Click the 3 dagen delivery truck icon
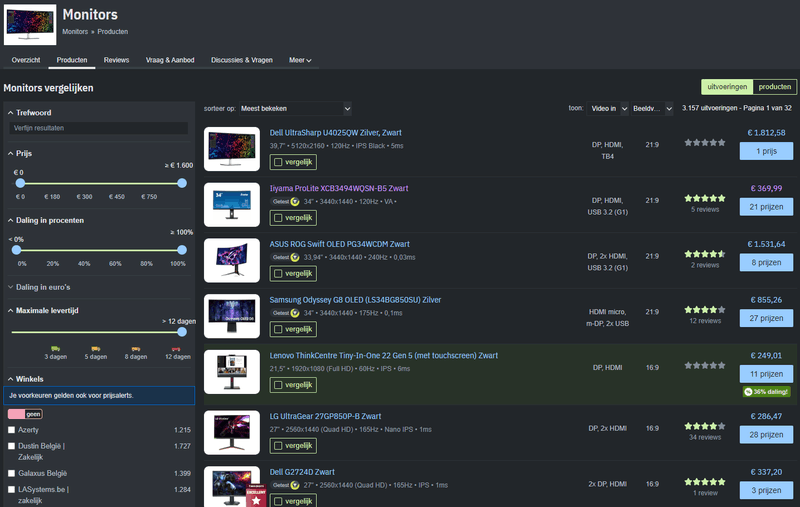This screenshot has width=800, height=507. click(56, 349)
